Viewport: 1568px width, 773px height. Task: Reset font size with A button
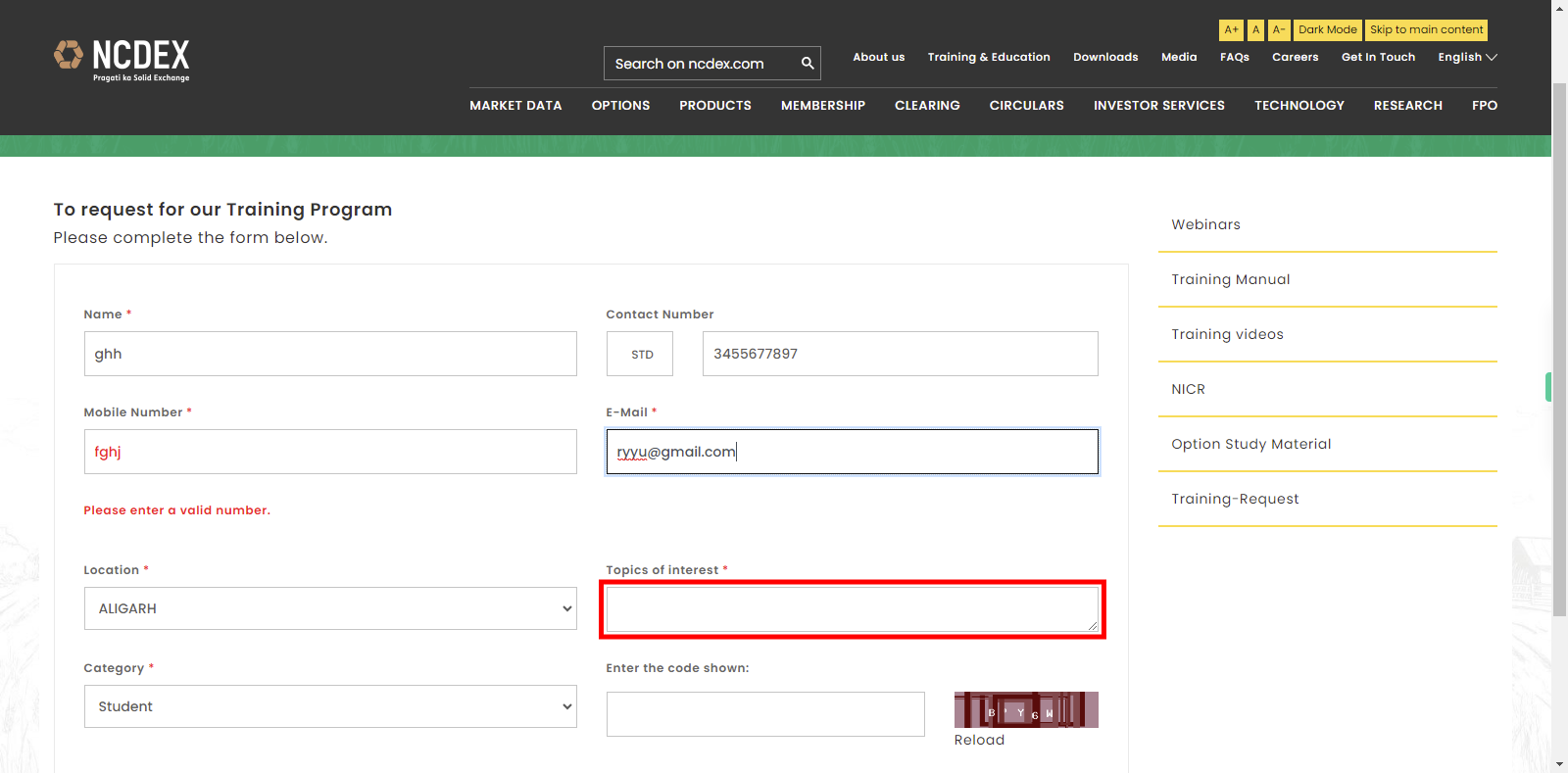[1255, 30]
